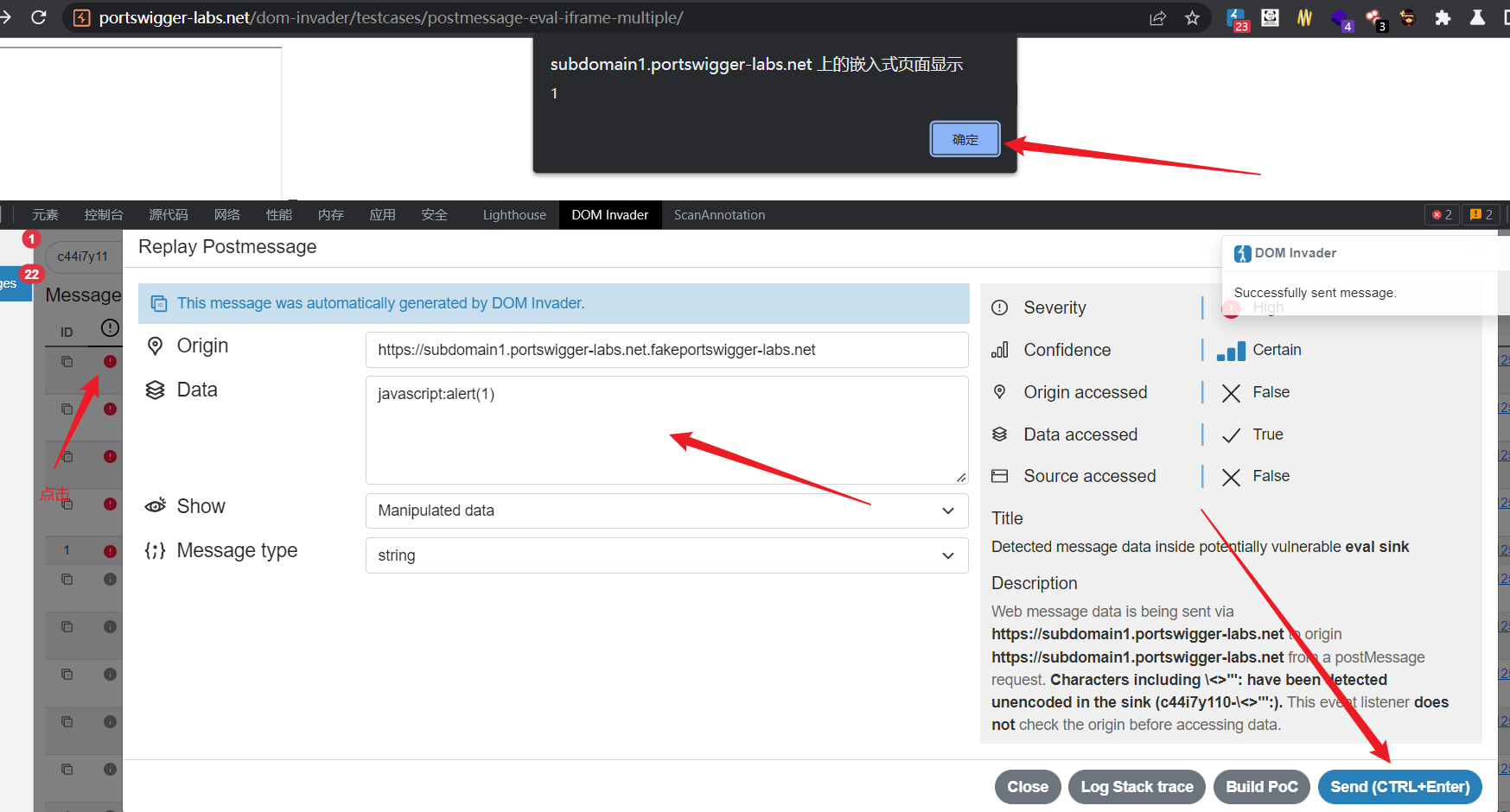Switch to the 内存 DevTools tab
The width and height of the screenshot is (1510, 812).
coord(331,215)
